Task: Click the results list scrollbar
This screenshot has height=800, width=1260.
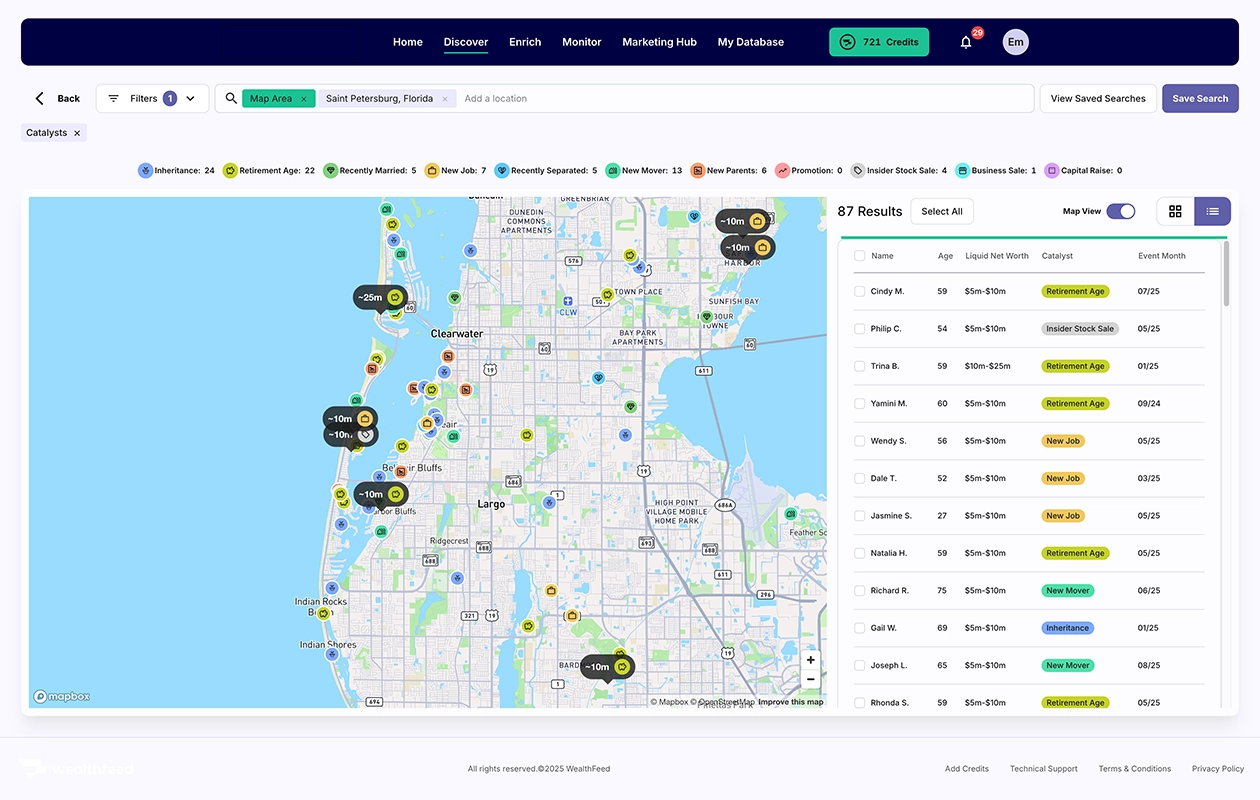Action: 1226,273
